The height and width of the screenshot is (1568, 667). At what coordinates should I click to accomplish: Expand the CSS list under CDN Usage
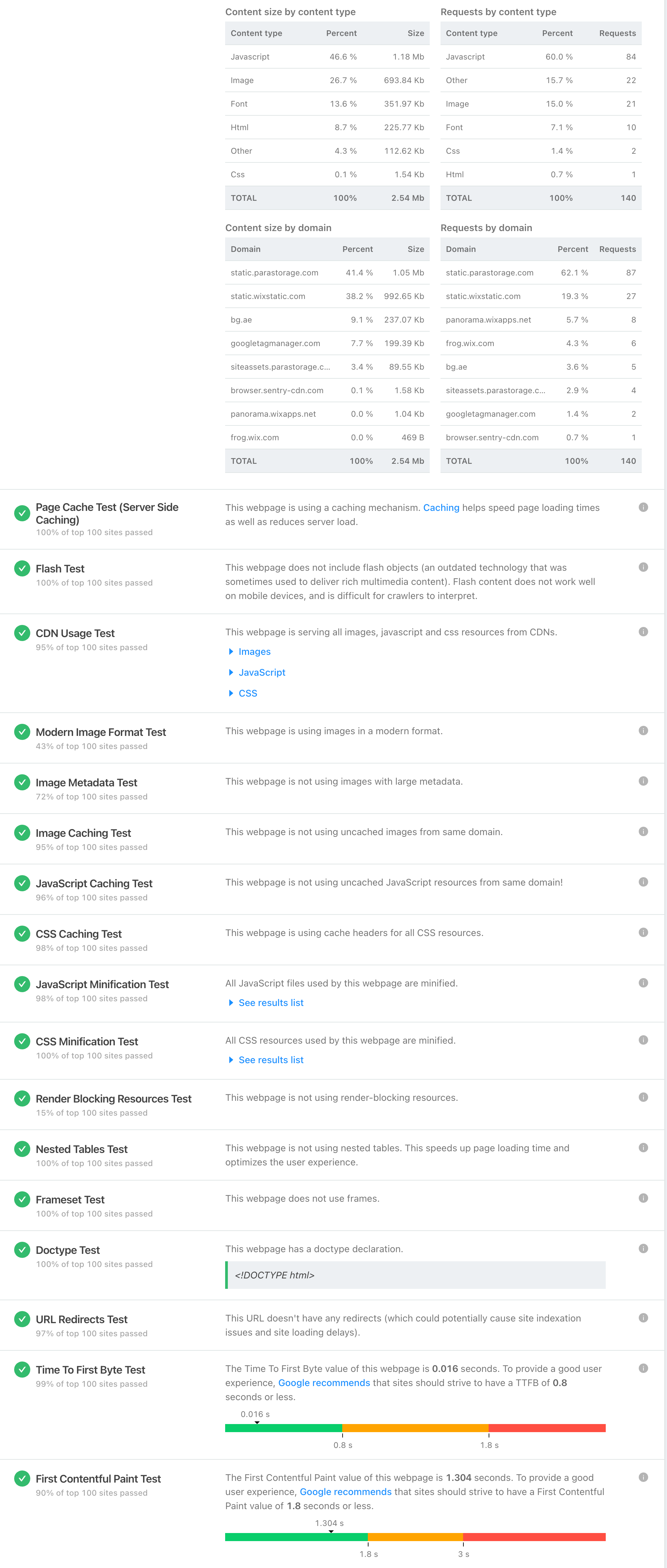pyautogui.click(x=242, y=693)
